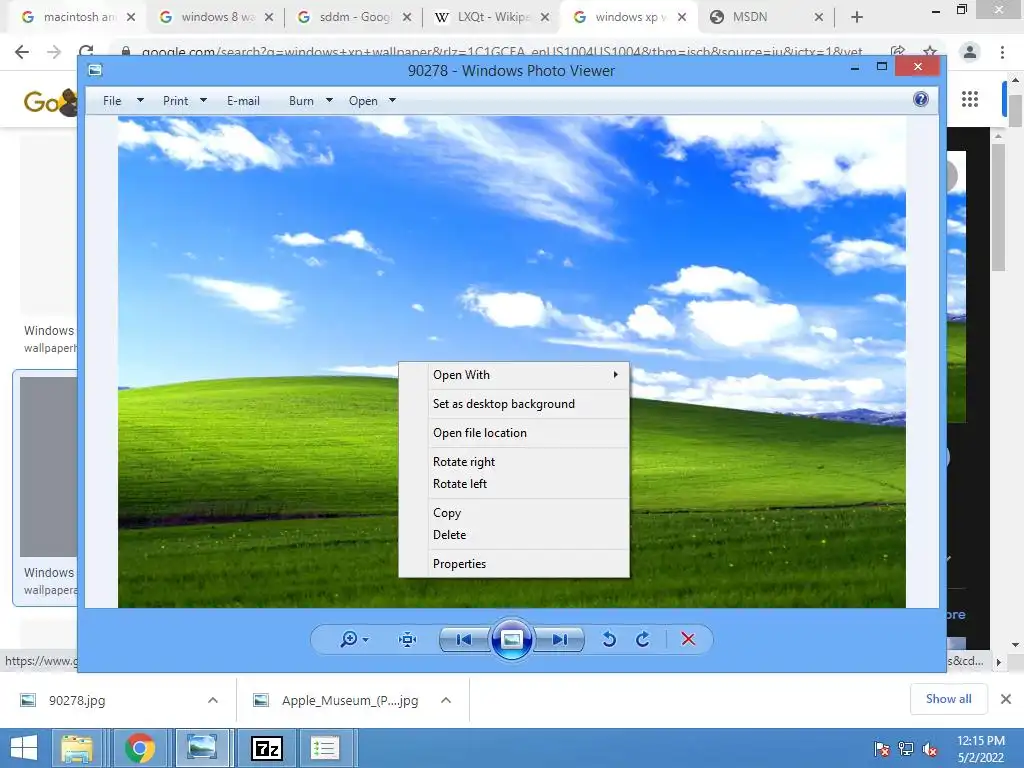Rotate counterclockwise using toolbar arrow
This screenshot has height=768, width=1024.
(609, 639)
